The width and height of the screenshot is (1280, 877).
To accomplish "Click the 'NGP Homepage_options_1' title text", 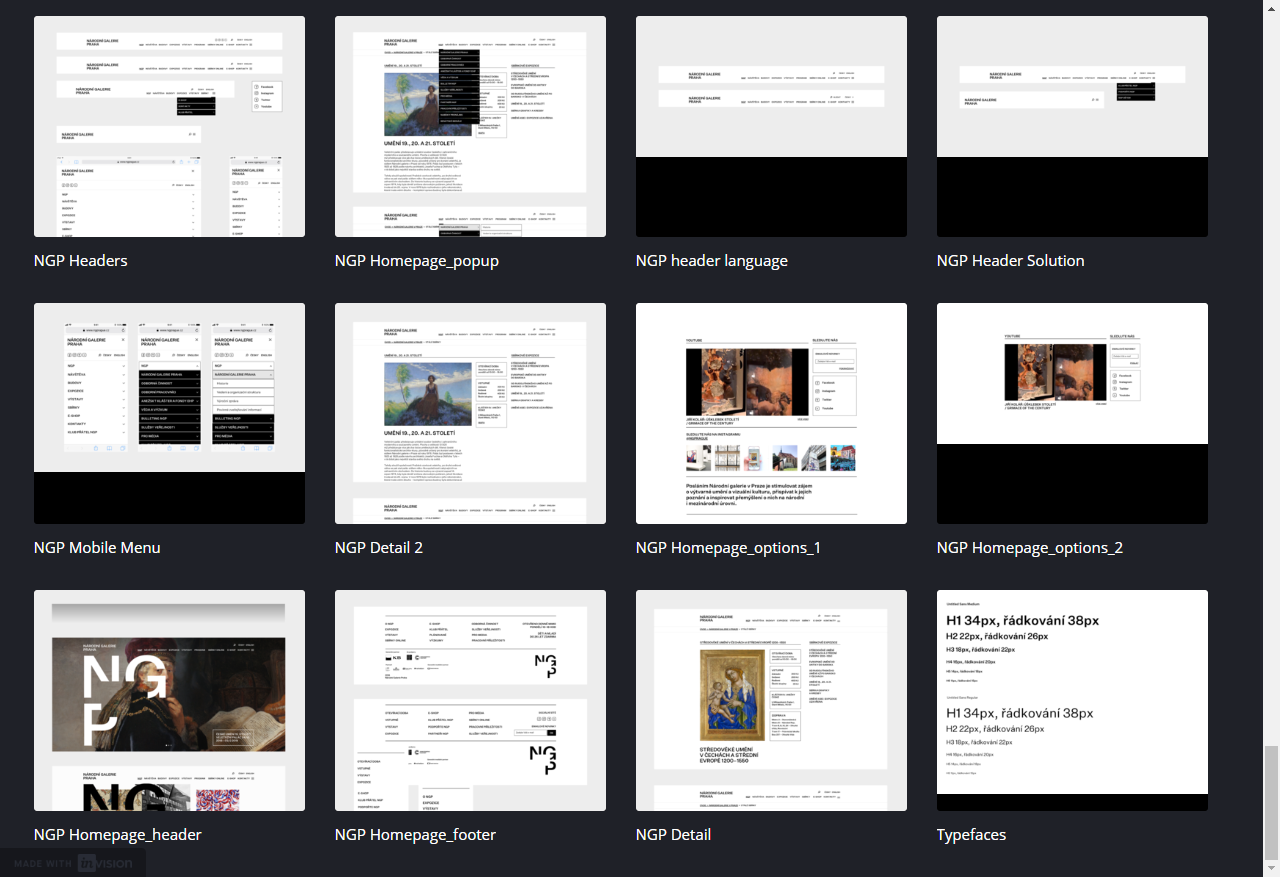I will 728,548.
